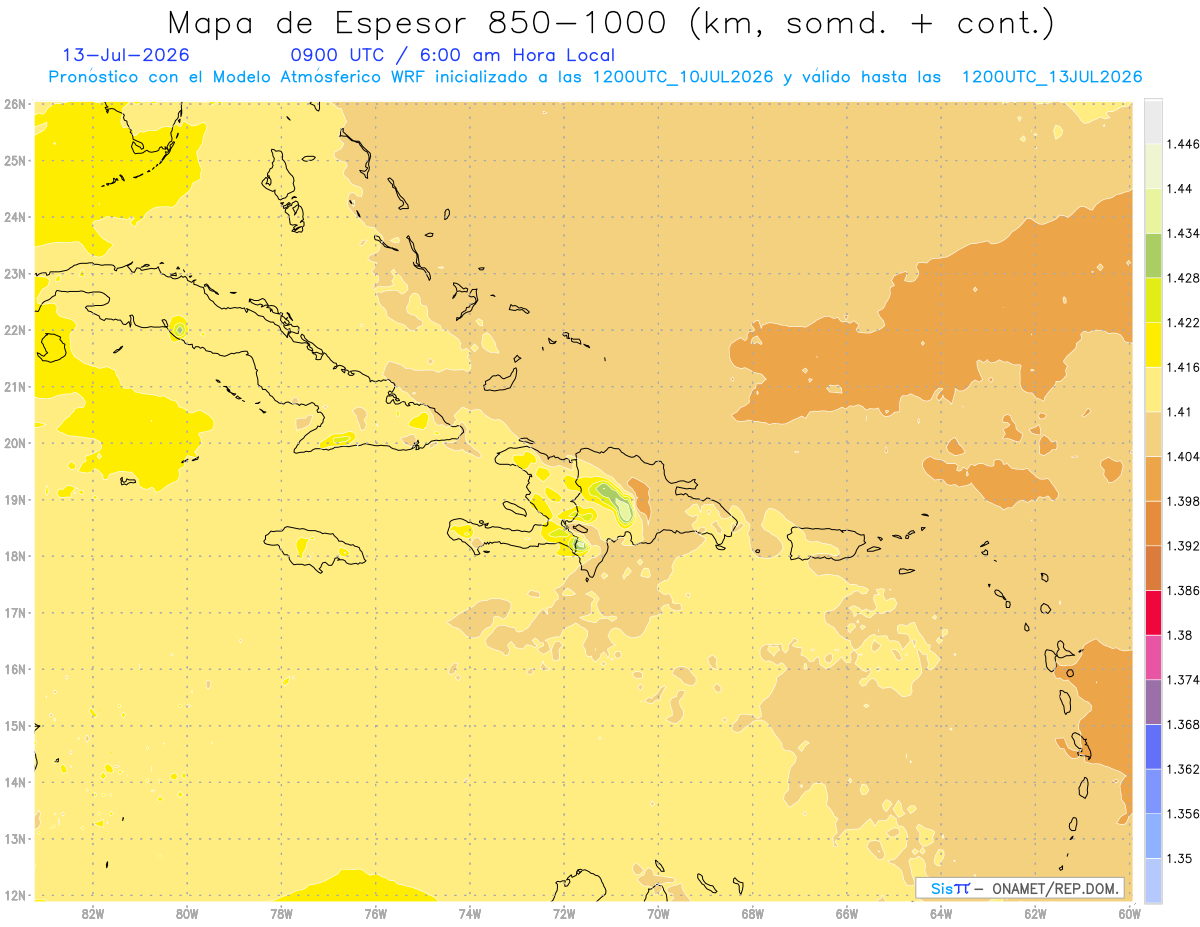Click the longitude label '60W'

point(1129,914)
